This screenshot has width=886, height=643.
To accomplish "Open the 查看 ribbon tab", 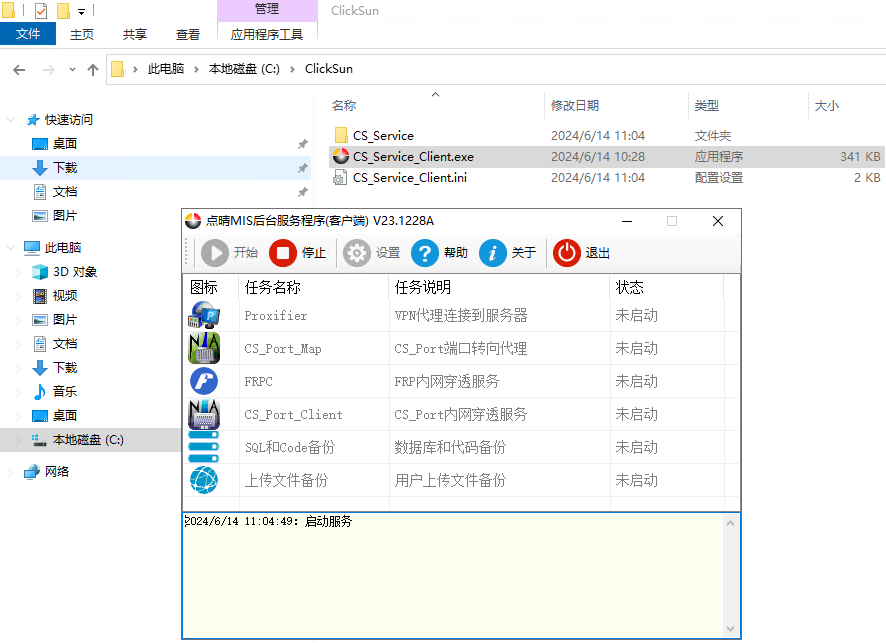I will click(x=188, y=34).
